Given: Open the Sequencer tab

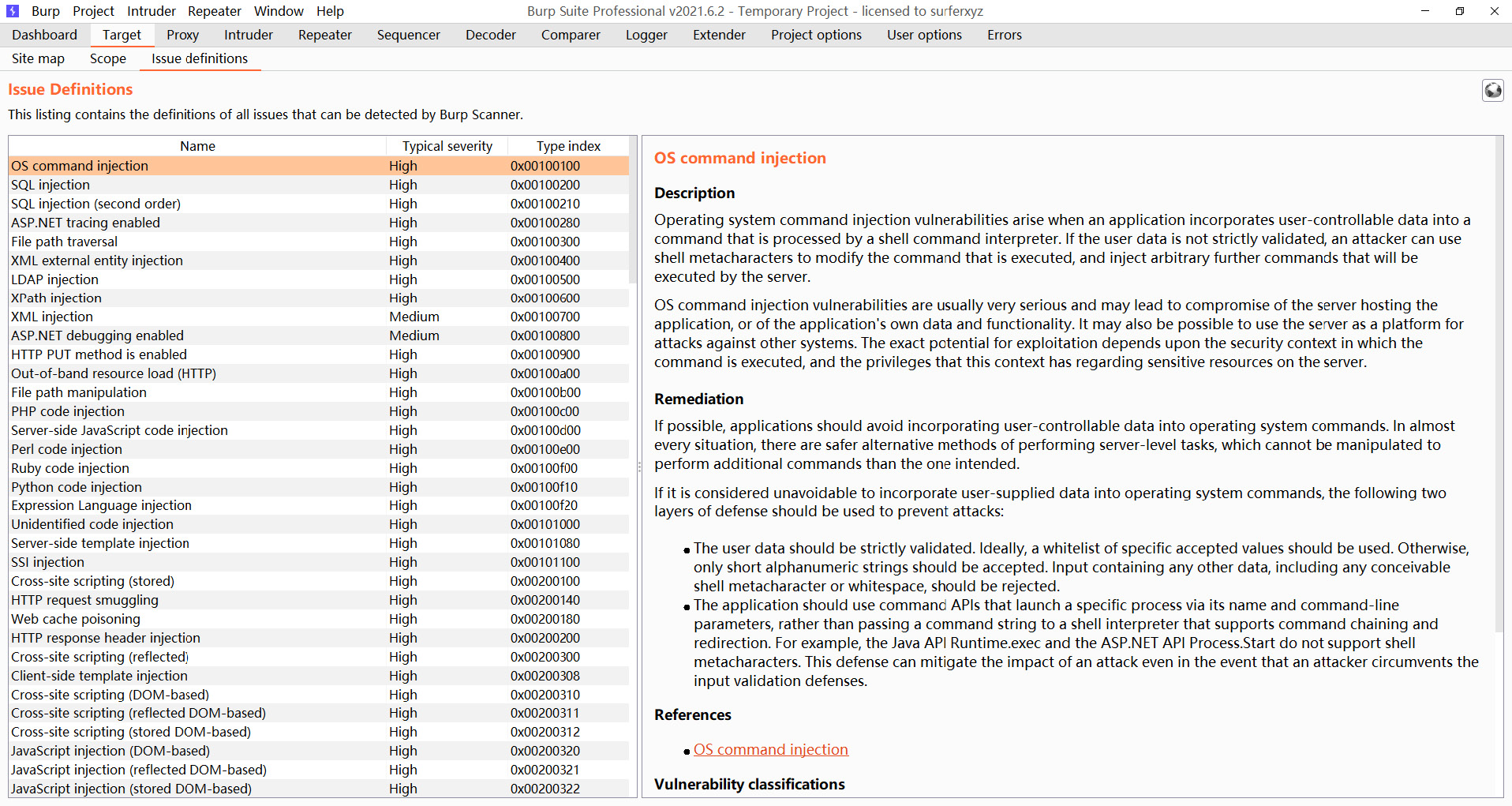Looking at the screenshot, I should 409,35.
